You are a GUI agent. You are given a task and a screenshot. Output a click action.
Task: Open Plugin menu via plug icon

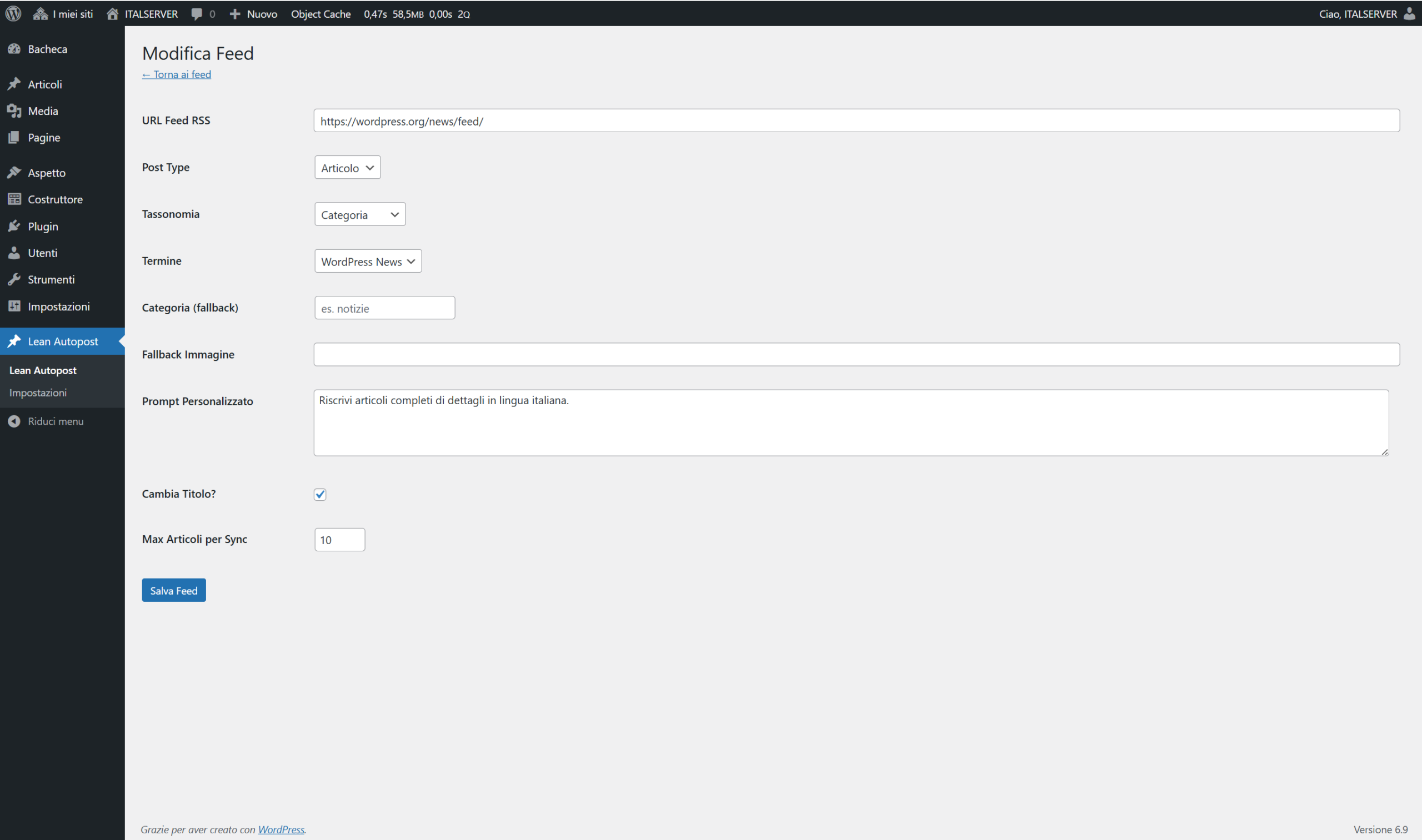[x=14, y=227]
